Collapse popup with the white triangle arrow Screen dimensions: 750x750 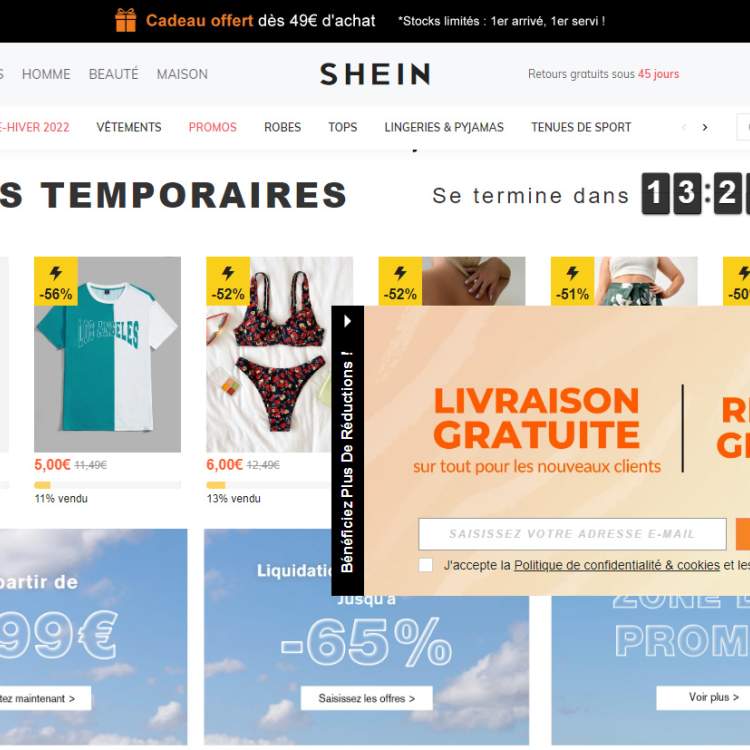click(x=348, y=321)
